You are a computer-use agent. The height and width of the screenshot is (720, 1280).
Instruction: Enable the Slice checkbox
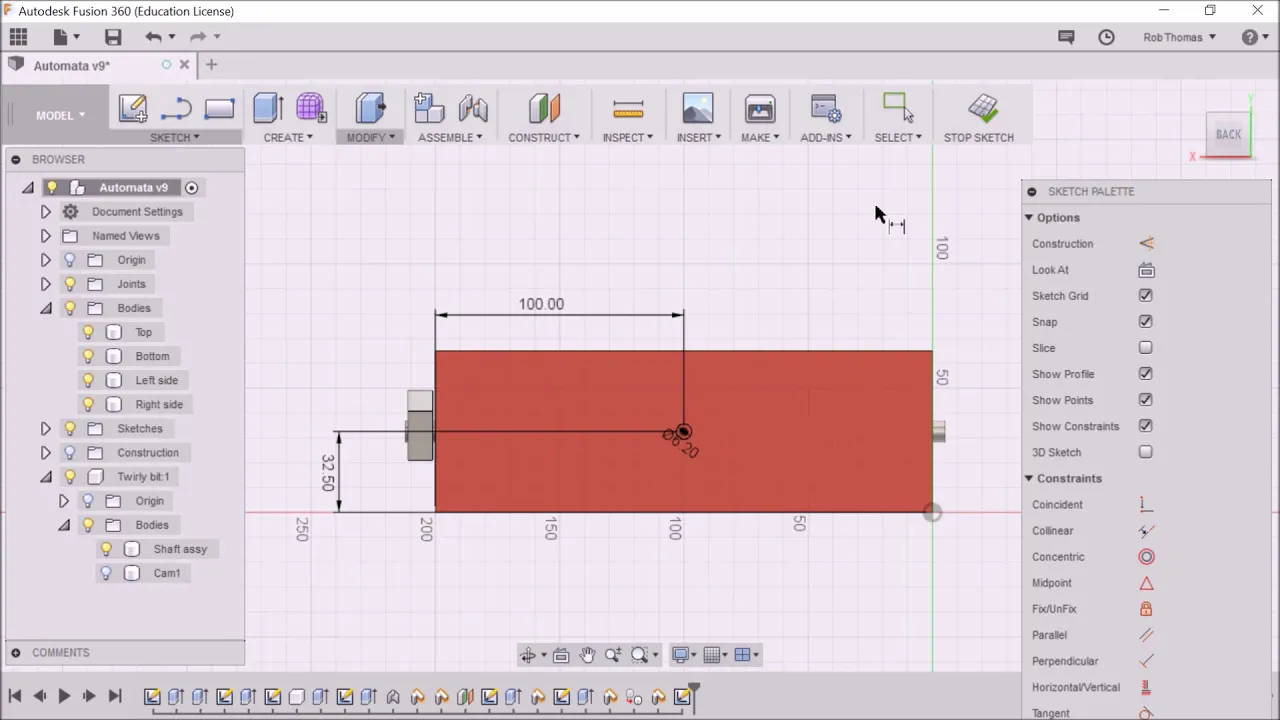pos(1146,348)
